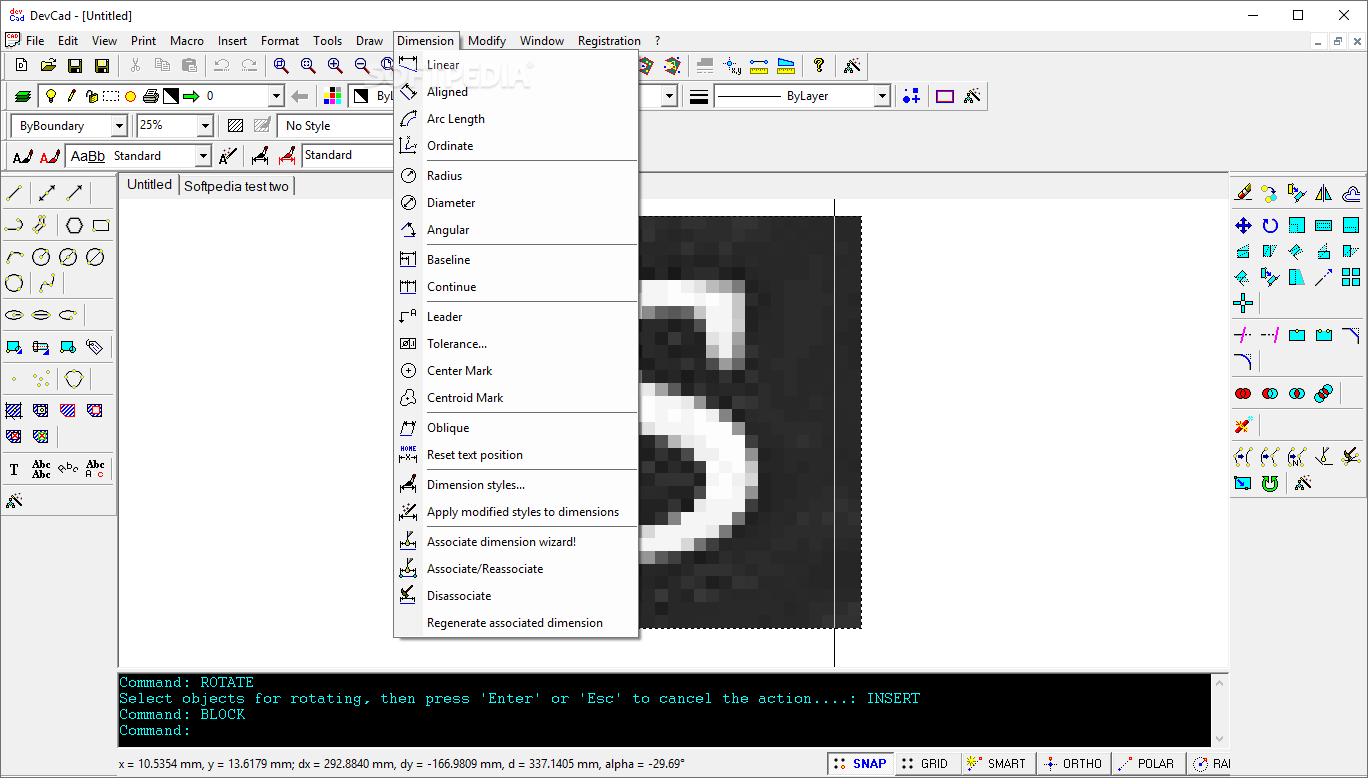Select the Line drawing tool
The width and height of the screenshot is (1368, 778).
[x=14, y=193]
